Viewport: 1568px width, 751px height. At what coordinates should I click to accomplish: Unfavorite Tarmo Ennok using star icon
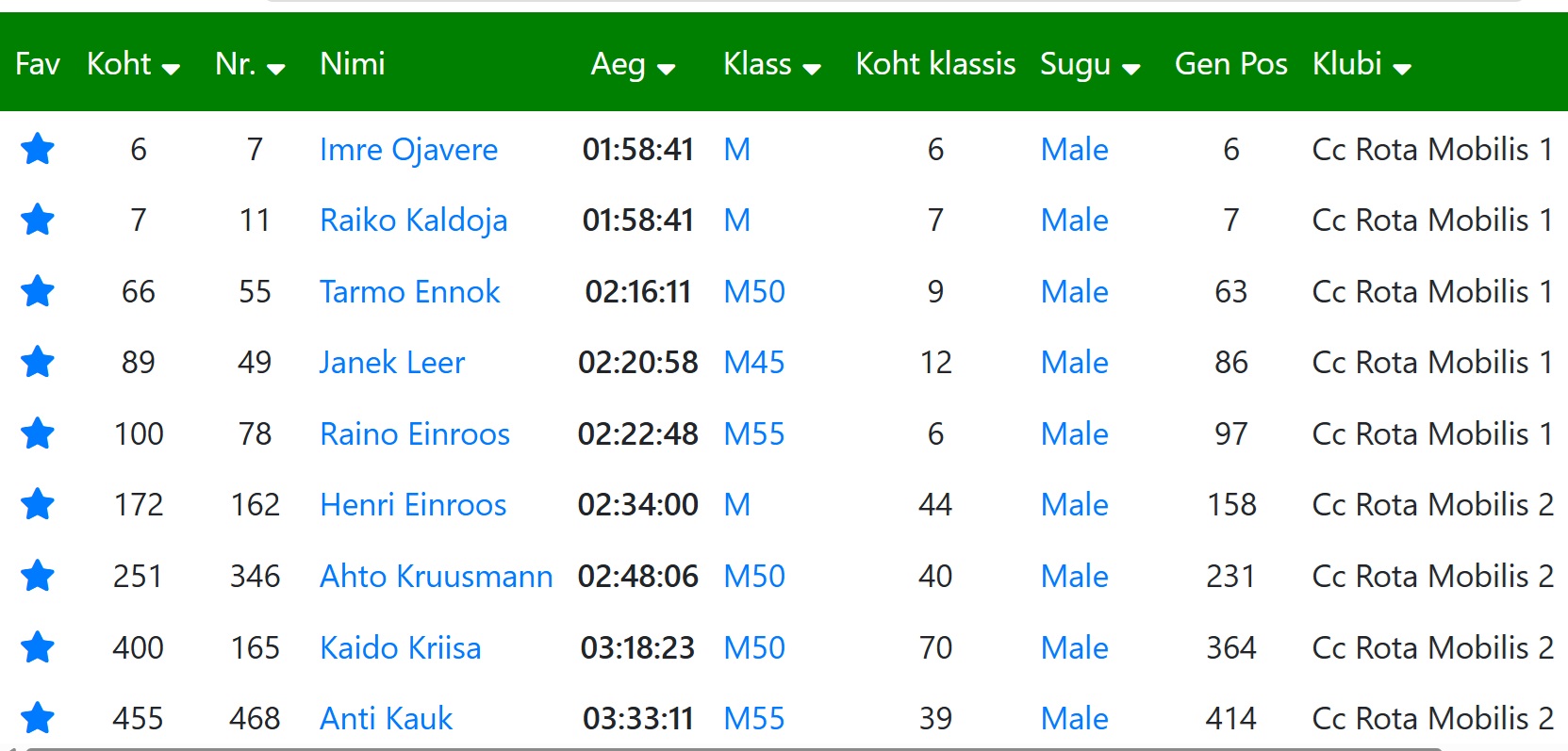coord(38,291)
